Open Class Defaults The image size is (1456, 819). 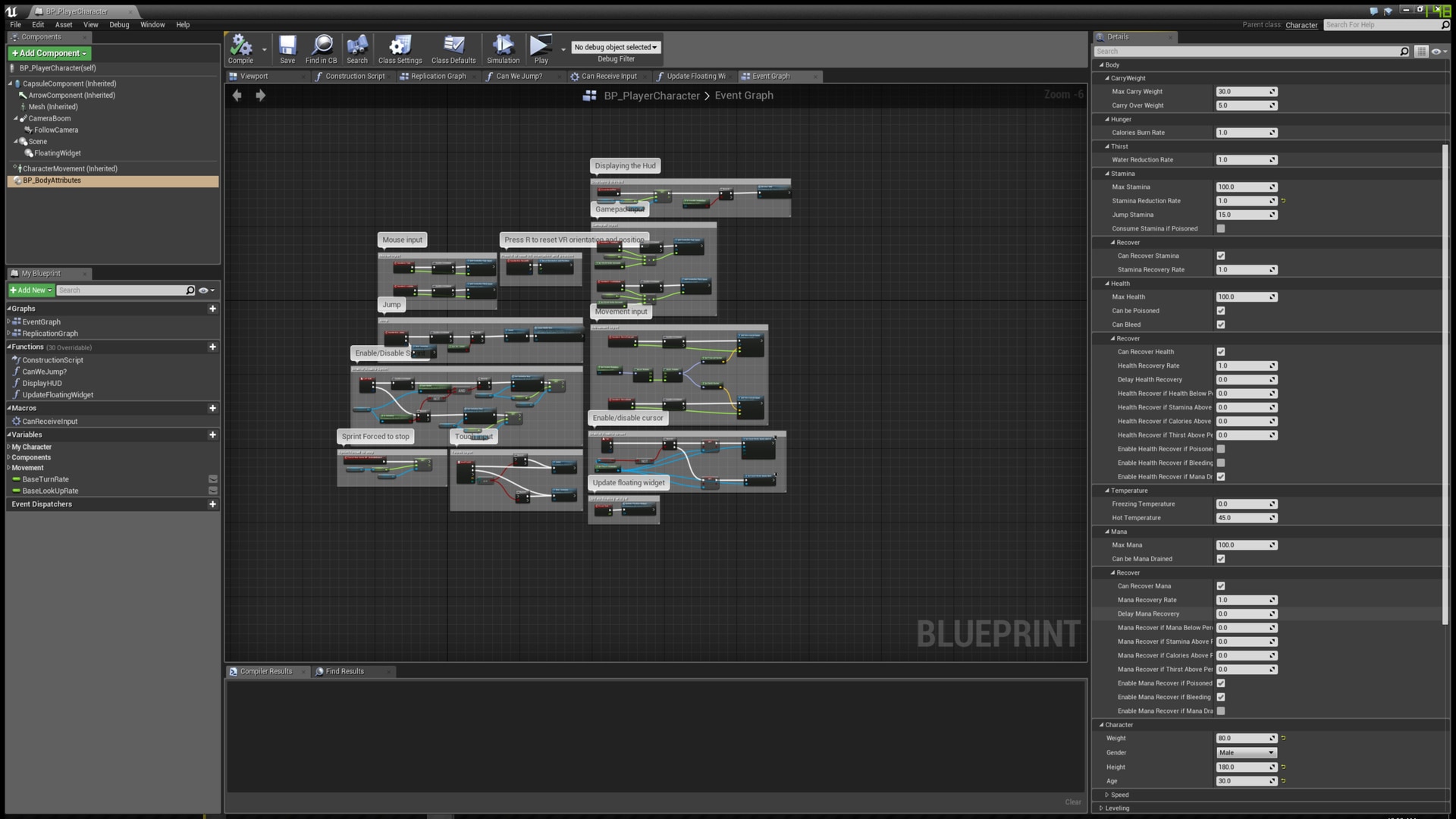click(x=453, y=49)
